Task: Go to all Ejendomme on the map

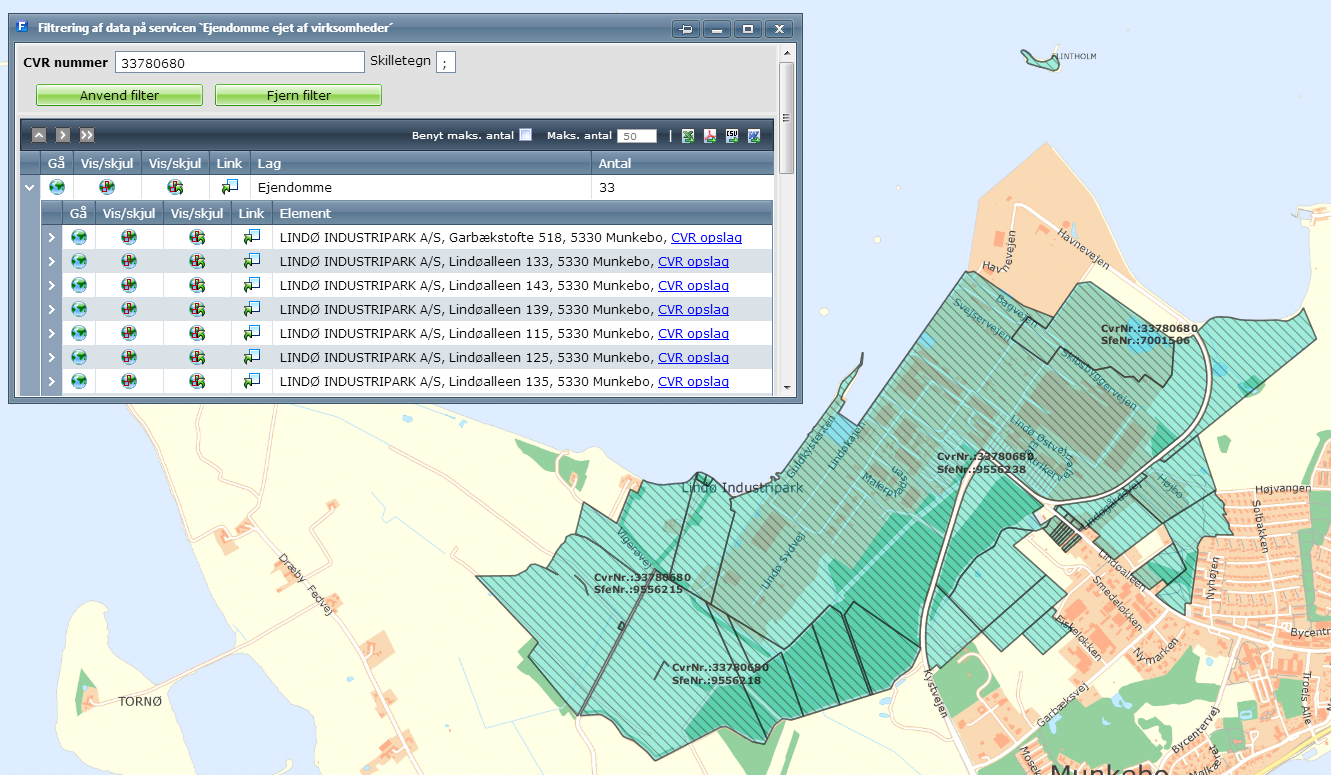Action: pyautogui.click(x=57, y=187)
